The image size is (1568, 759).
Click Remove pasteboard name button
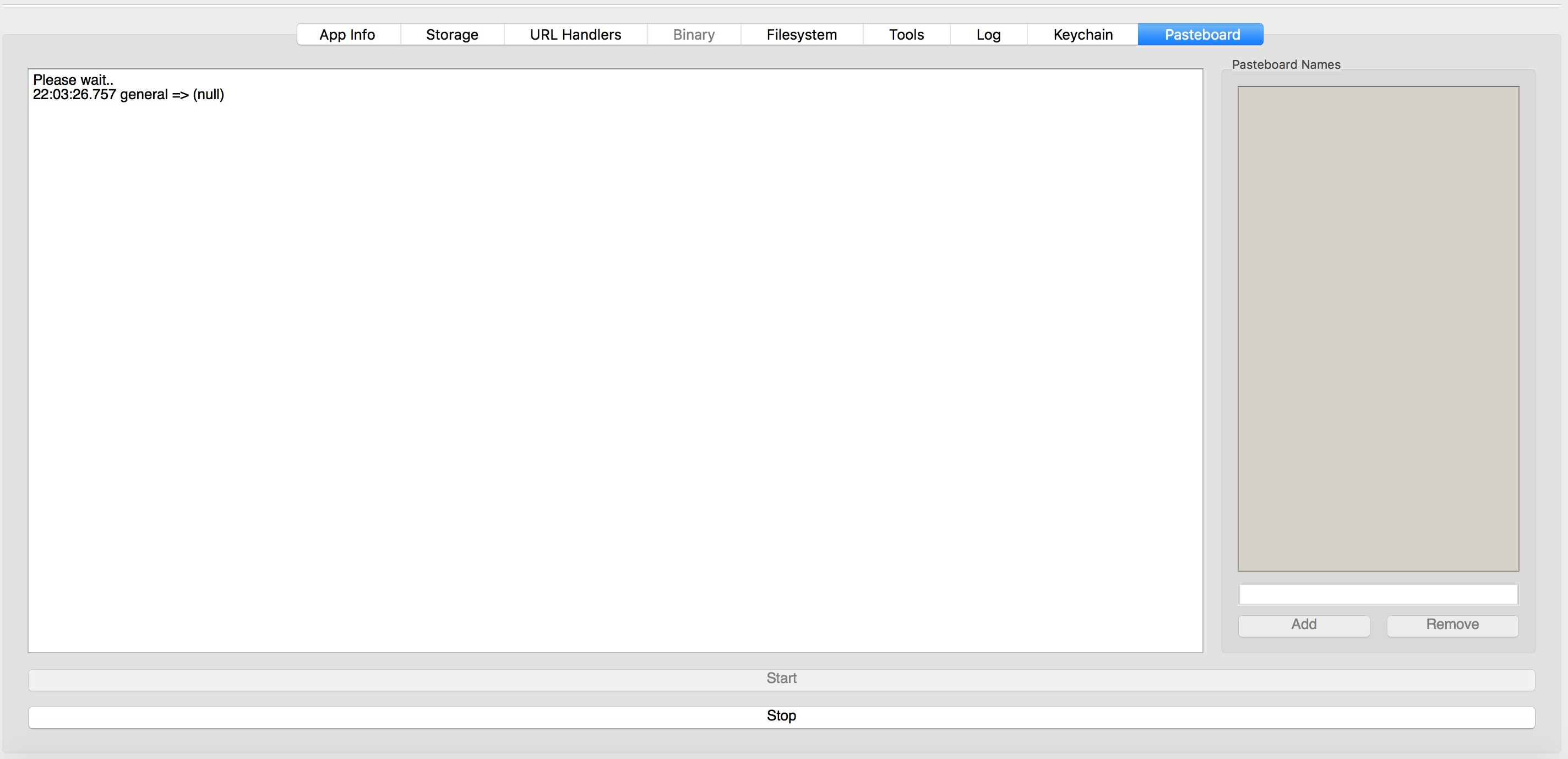point(1452,625)
